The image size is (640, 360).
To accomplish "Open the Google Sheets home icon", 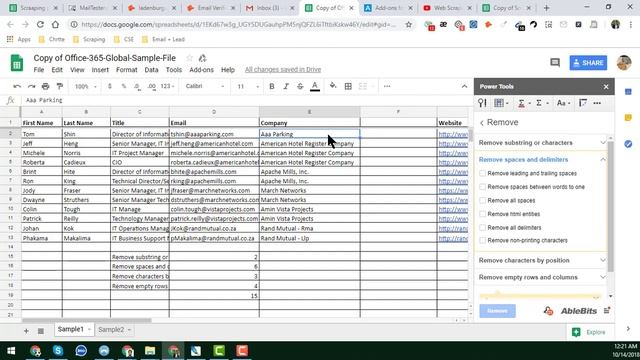I will tap(17, 63).
